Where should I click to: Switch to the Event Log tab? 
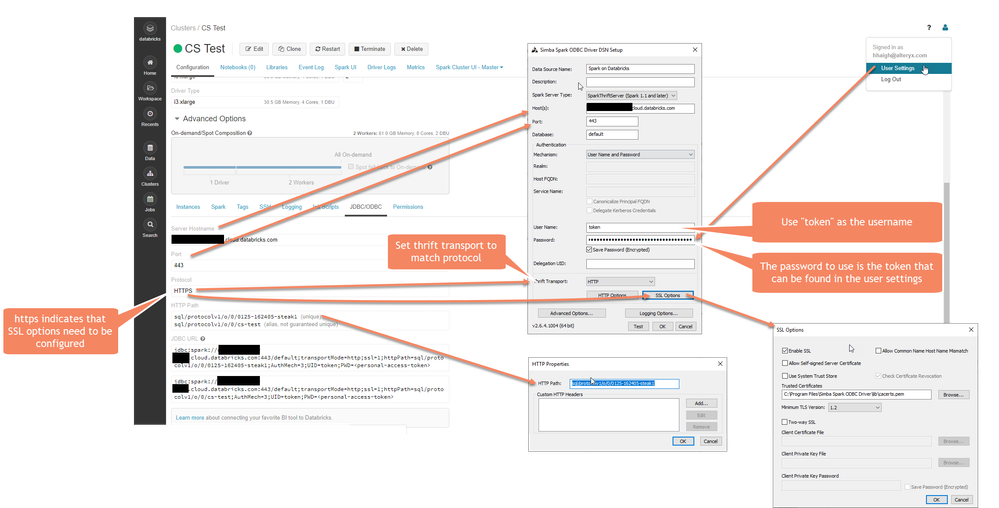tap(311, 67)
